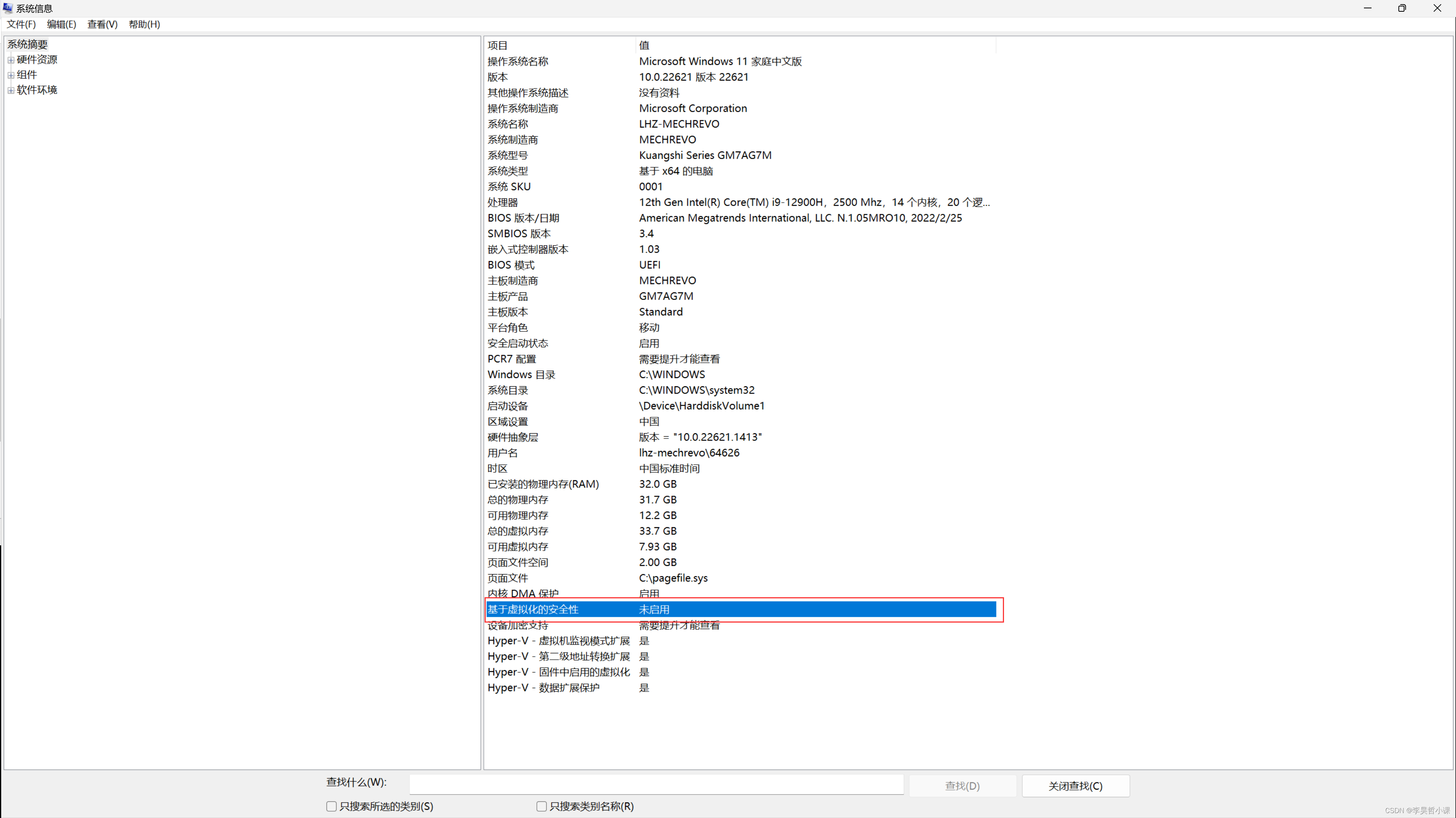Select the 其他操作系统描述 row
The width and height of the screenshot is (1456, 818).
[x=740, y=93]
